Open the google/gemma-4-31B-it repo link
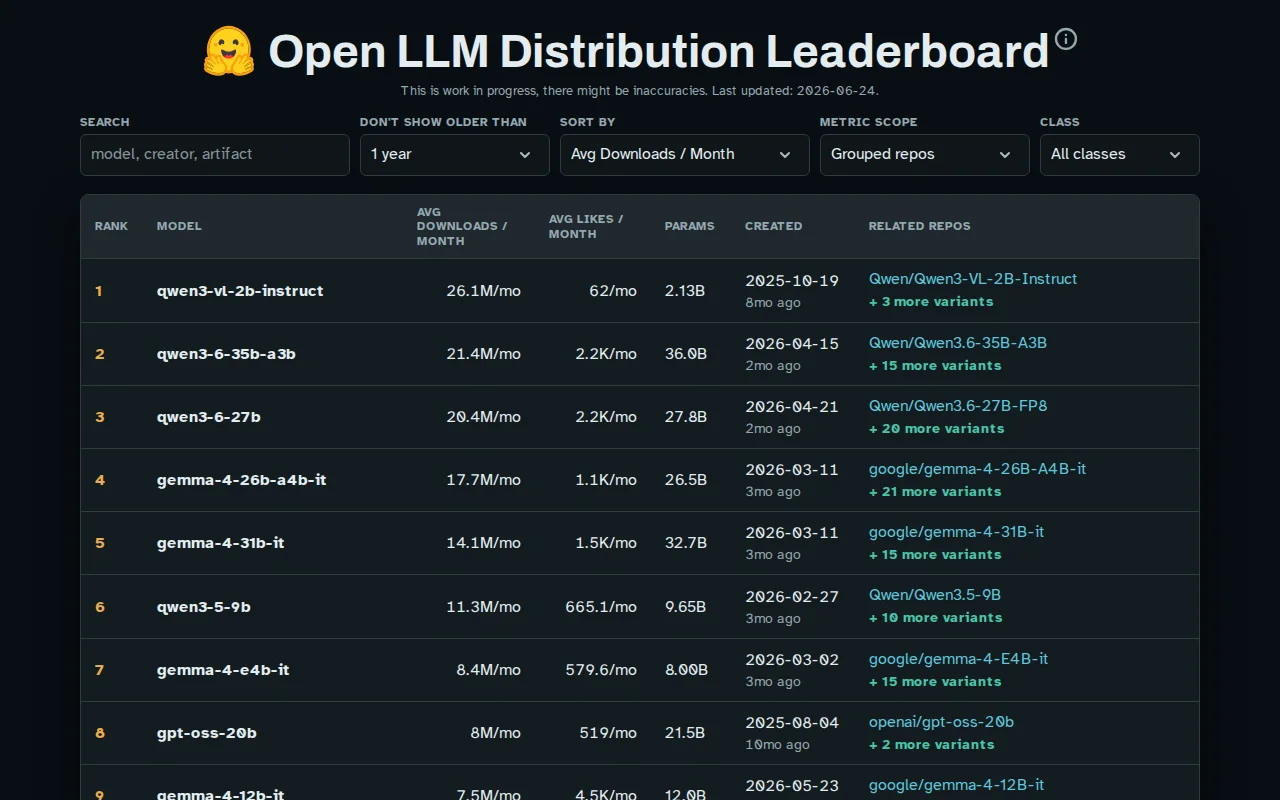The width and height of the screenshot is (1280, 800). (956, 532)
